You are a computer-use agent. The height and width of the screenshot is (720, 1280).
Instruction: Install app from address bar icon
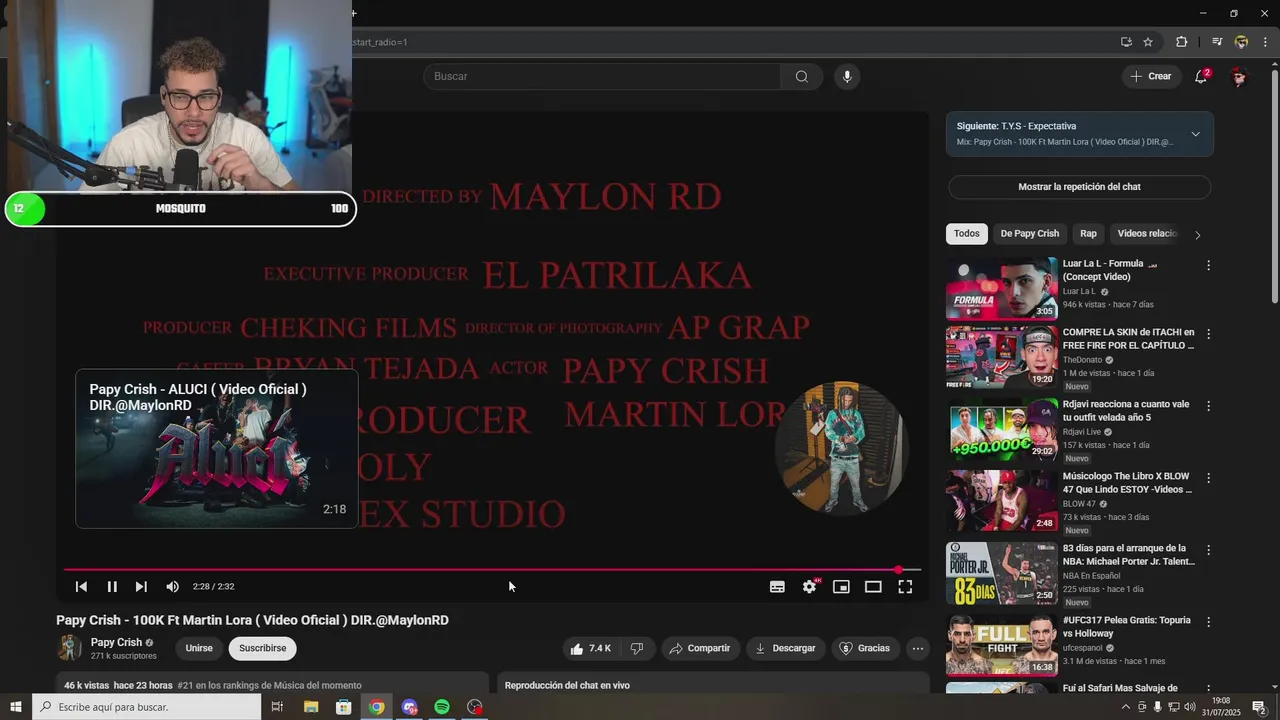(x=1126, y=42)
